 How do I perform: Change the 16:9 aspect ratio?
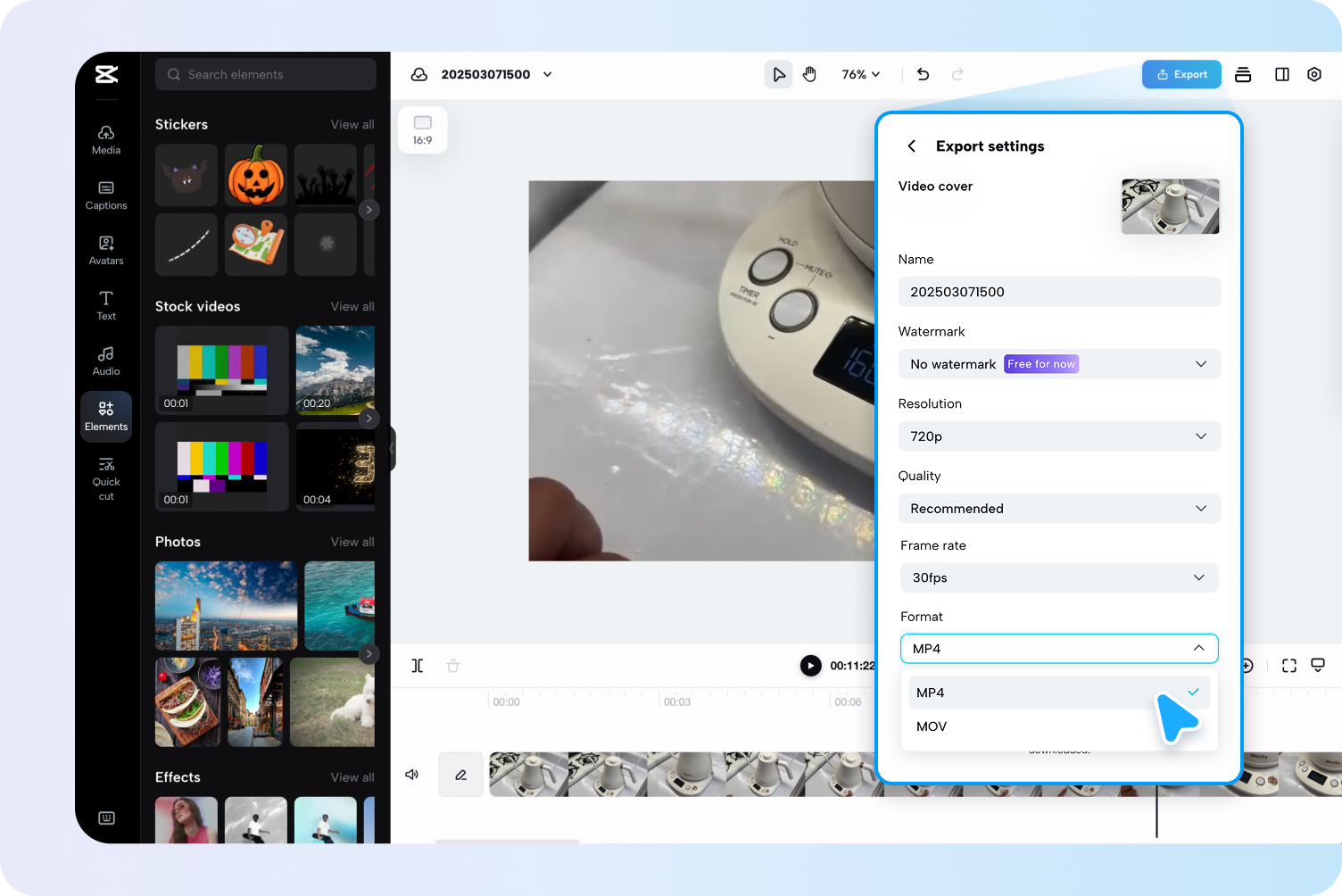423,130
